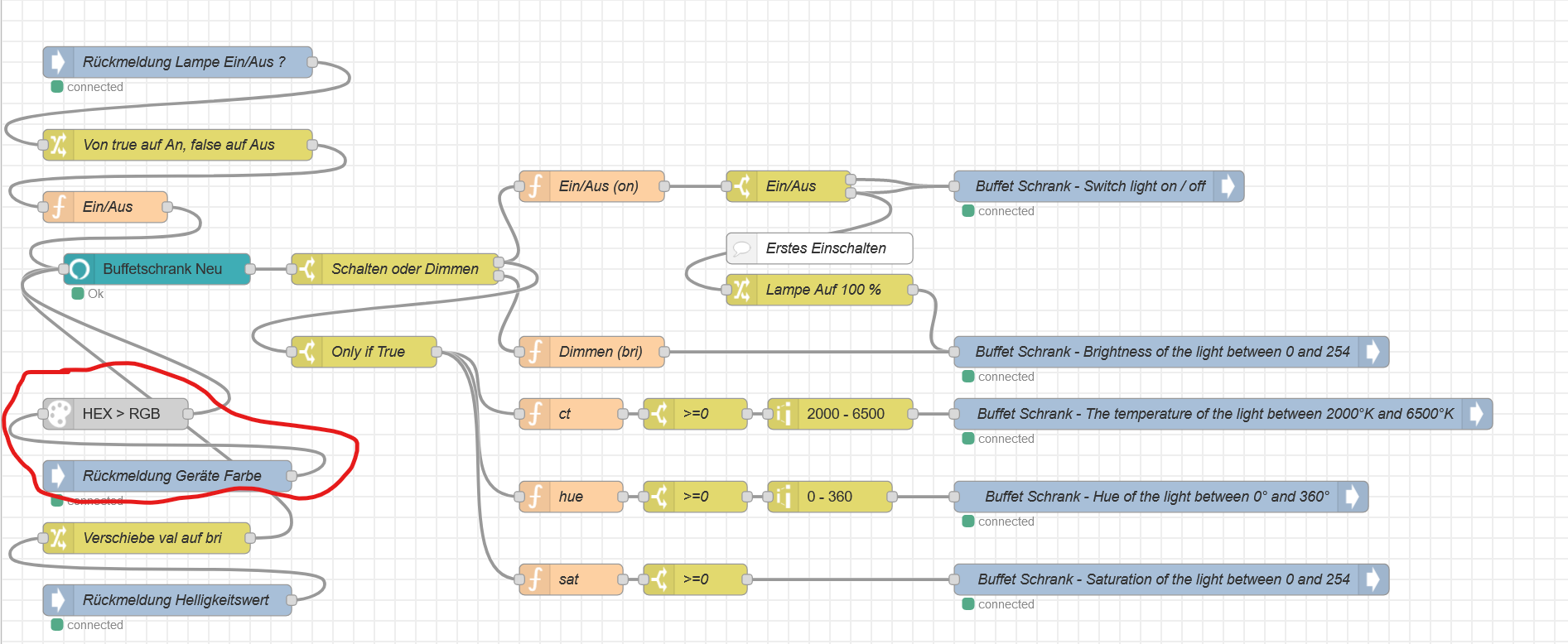
Task: Click the input arrow icon on Rückmeldung Lampe Ein/Aus ?
Action: (57, 62)
